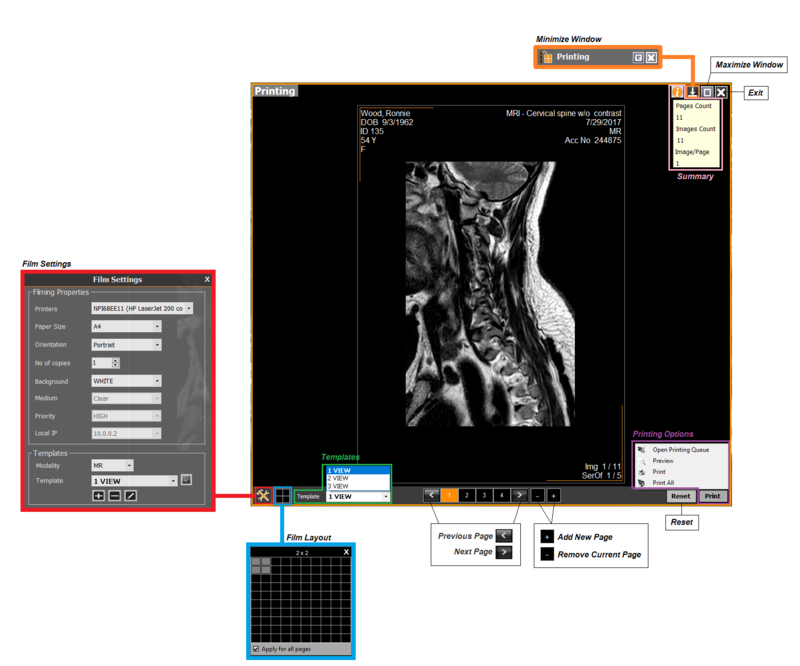This screenshot has height=666, width=800.
Task: Click the edit template pencil icon
Action: tap(130, 495)
